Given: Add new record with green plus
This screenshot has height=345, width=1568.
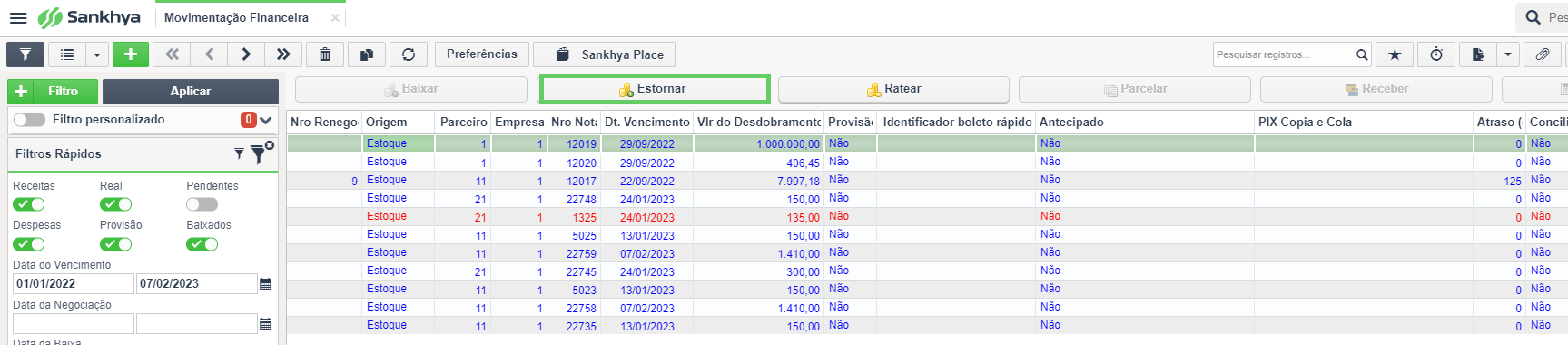Looking at the screenshot, I should click(x=131, y=54).
